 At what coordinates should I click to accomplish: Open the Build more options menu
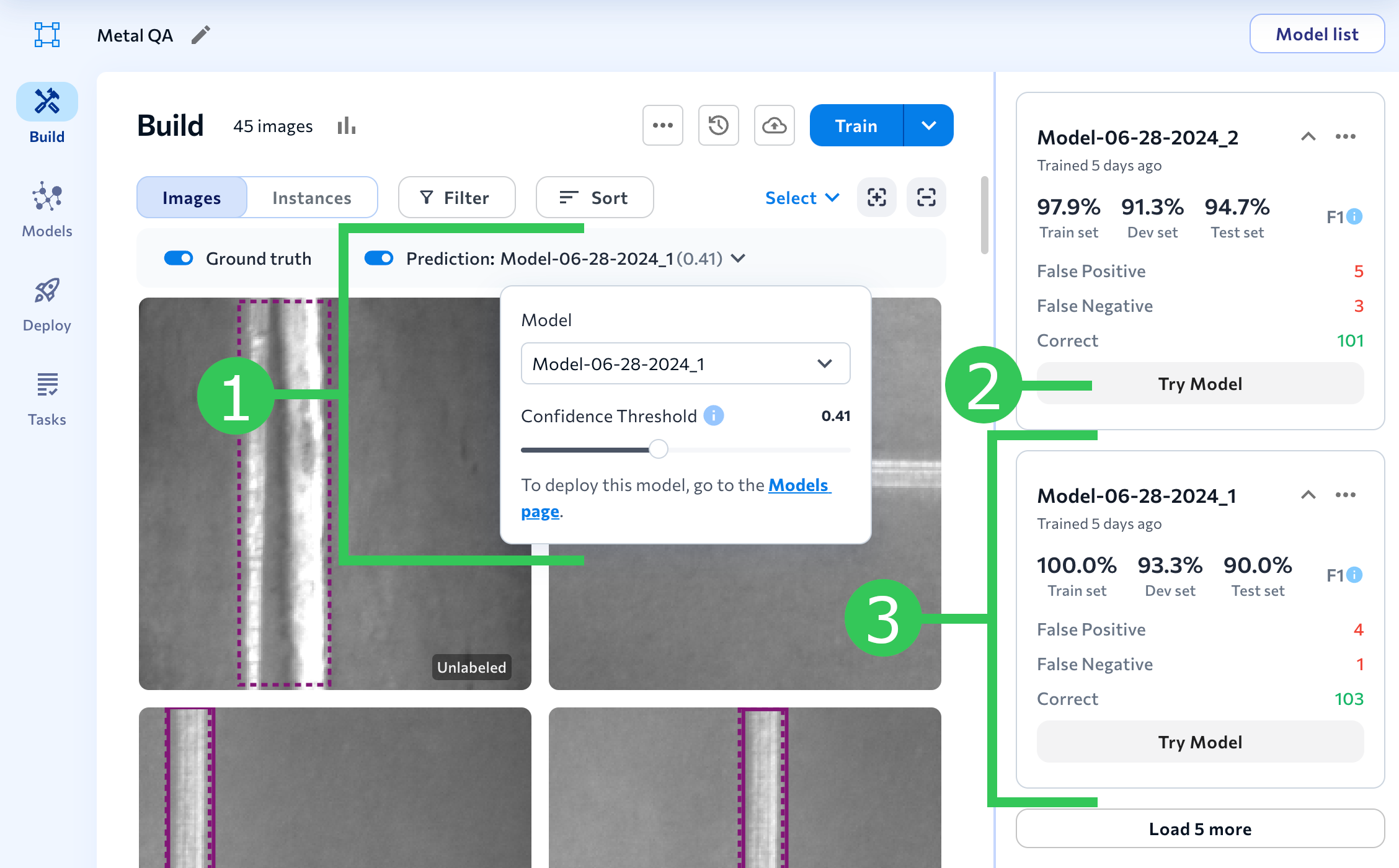[663, 125]
